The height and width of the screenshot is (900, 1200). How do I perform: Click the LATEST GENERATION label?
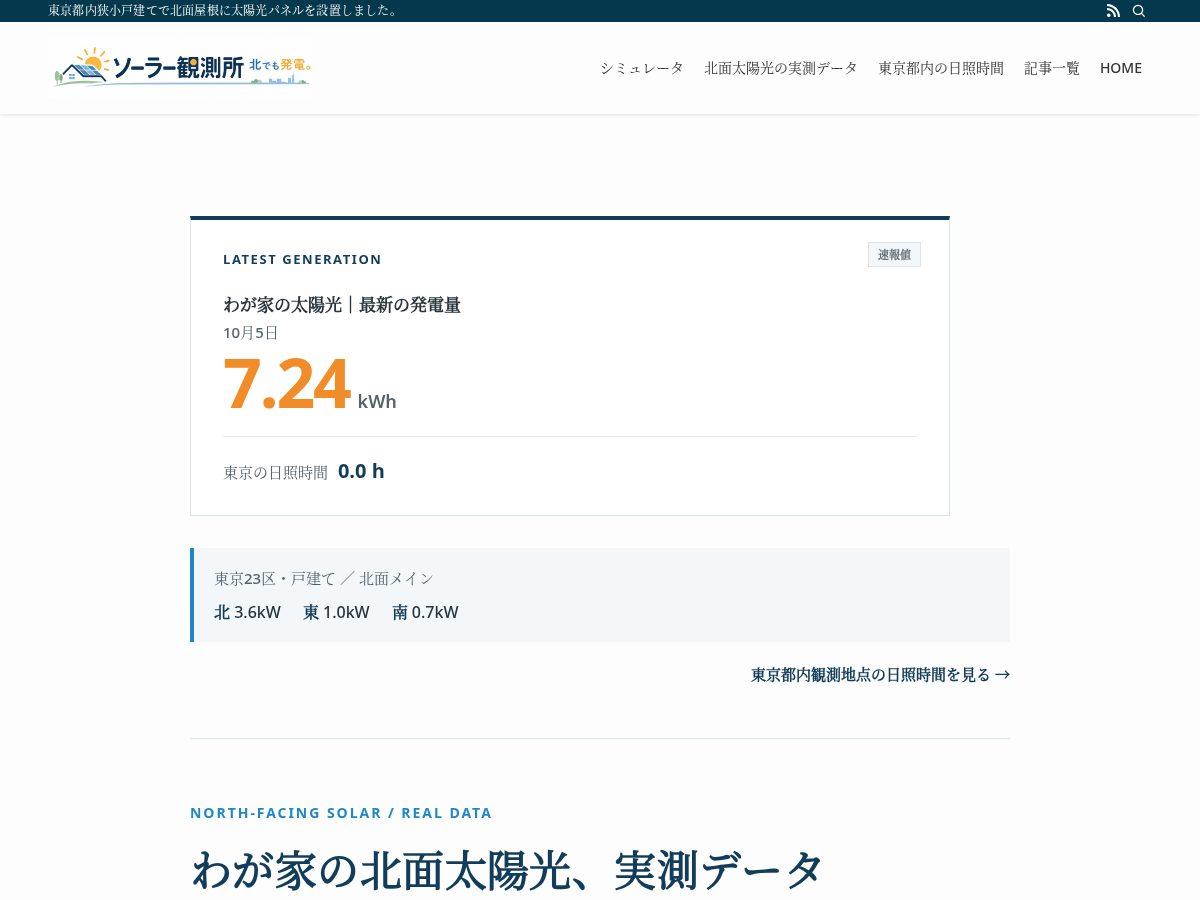click(x=302, y=259)
